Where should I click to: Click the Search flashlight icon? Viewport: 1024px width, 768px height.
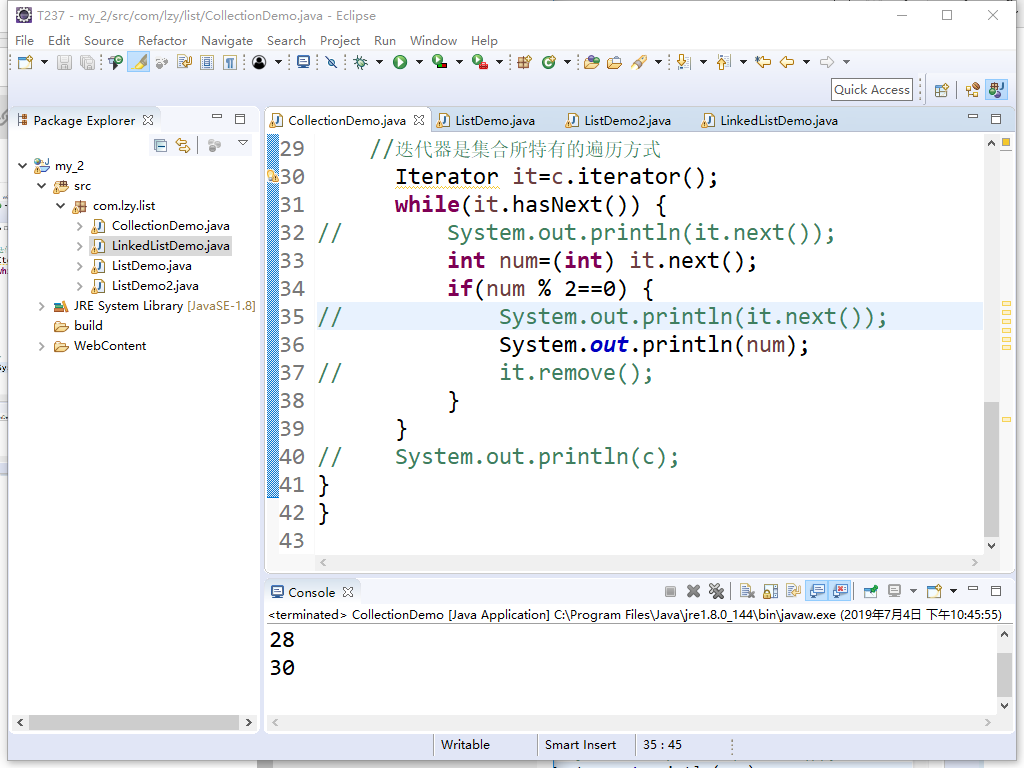coord(639,62)
